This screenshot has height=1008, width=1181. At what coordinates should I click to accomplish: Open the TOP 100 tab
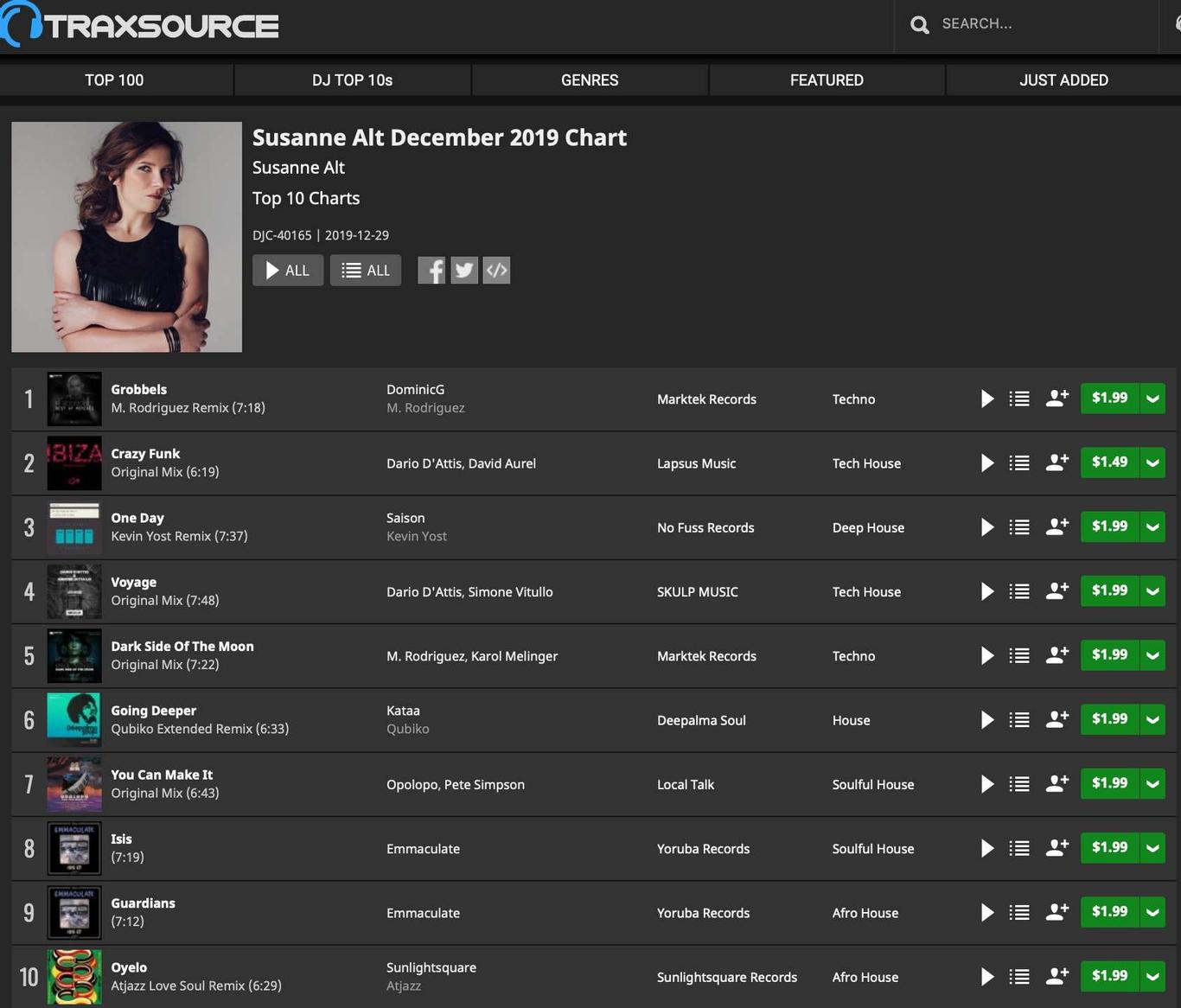pos(115,80)
